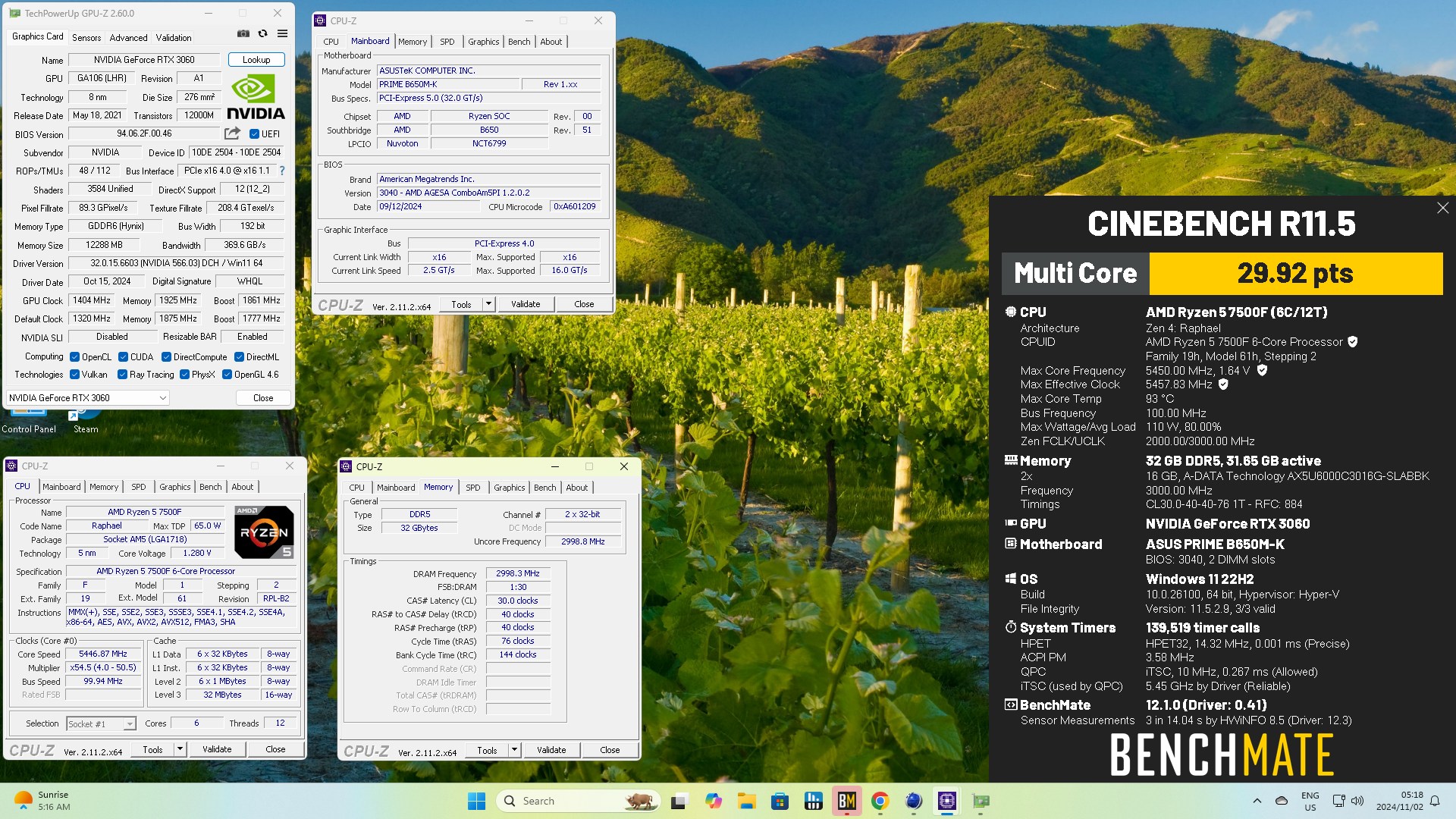Click Validate in Memory CPU-Z window

pyautogui.click(x=551, y=750)
